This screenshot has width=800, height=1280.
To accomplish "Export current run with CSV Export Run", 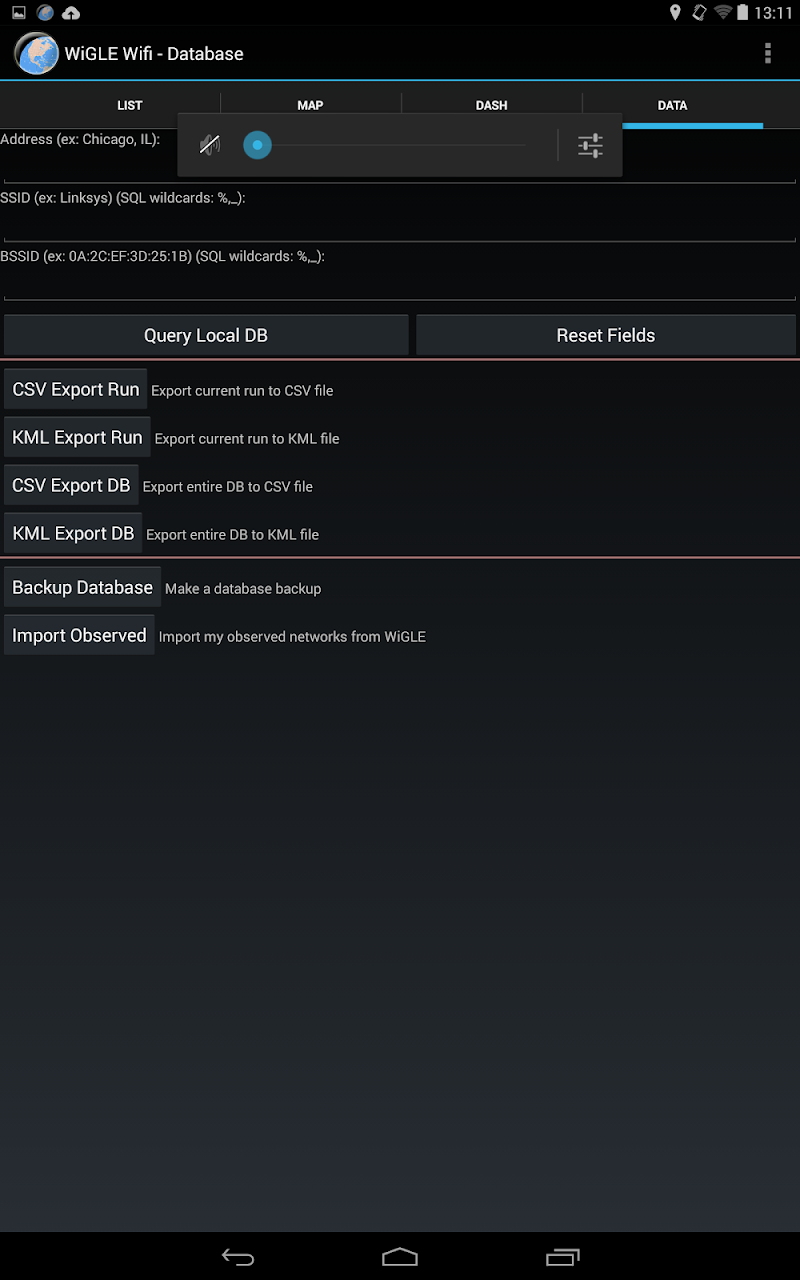I will (x=76, y=389).
